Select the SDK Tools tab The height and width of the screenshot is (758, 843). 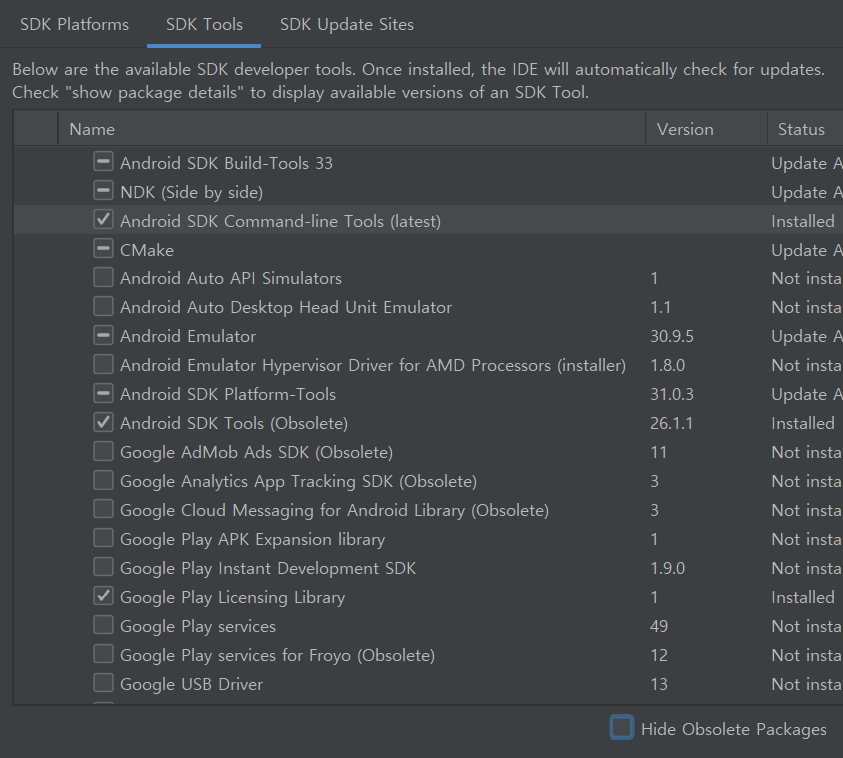pos(204,25)
